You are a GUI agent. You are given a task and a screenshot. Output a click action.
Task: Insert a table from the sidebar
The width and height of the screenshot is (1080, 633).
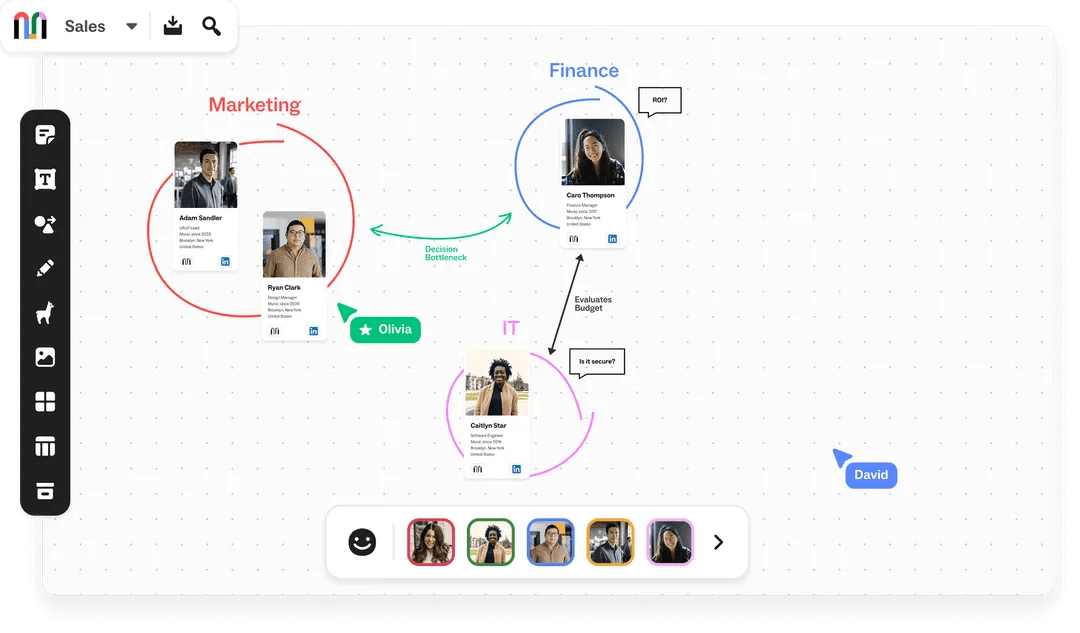coord(45,446)
